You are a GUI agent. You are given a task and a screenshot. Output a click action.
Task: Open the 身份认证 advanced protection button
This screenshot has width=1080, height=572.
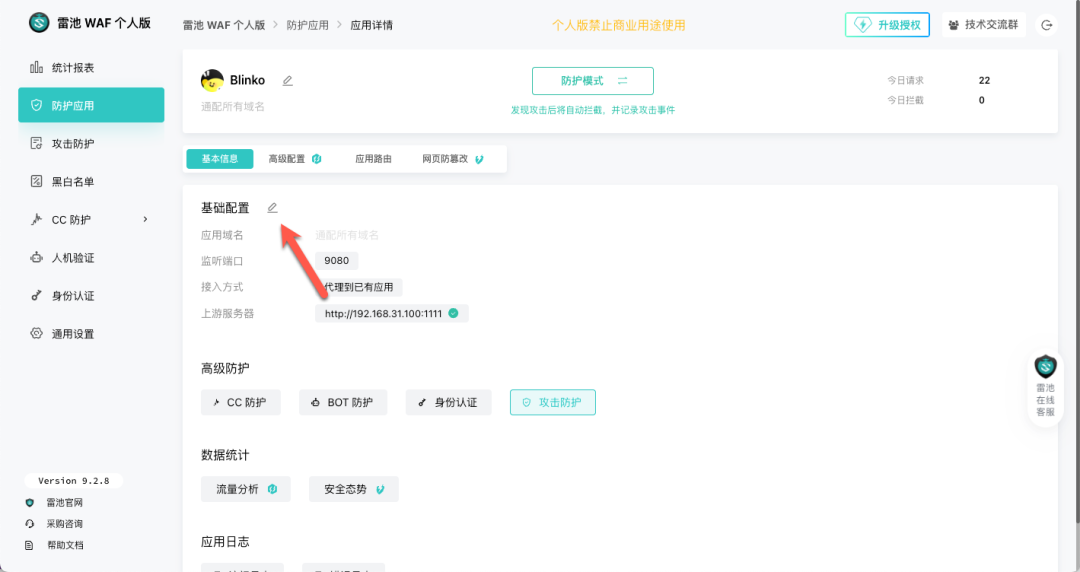click(x=448, y=402)
